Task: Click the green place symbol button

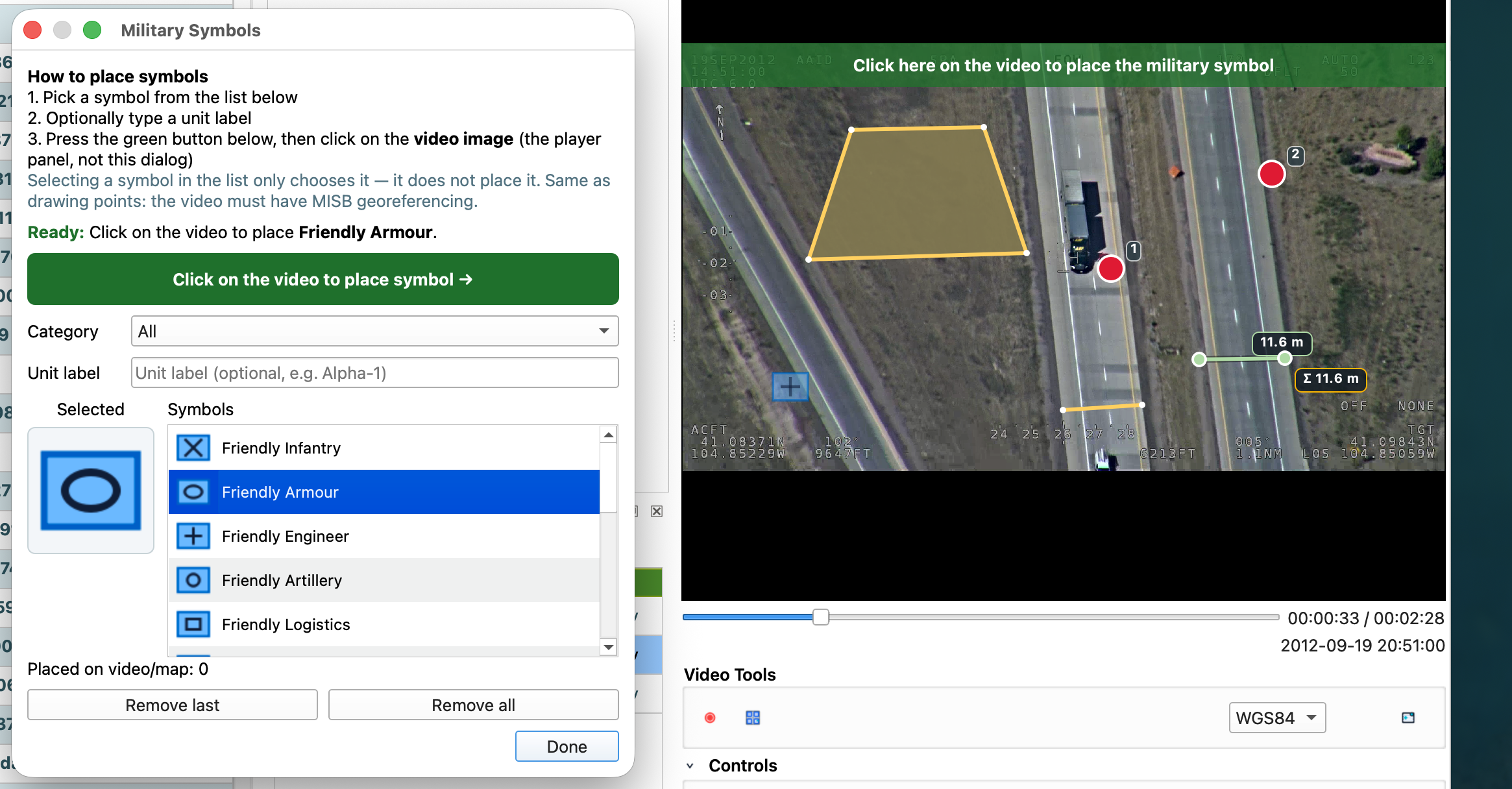Action: pyautogui.click(x=323, y=279)
